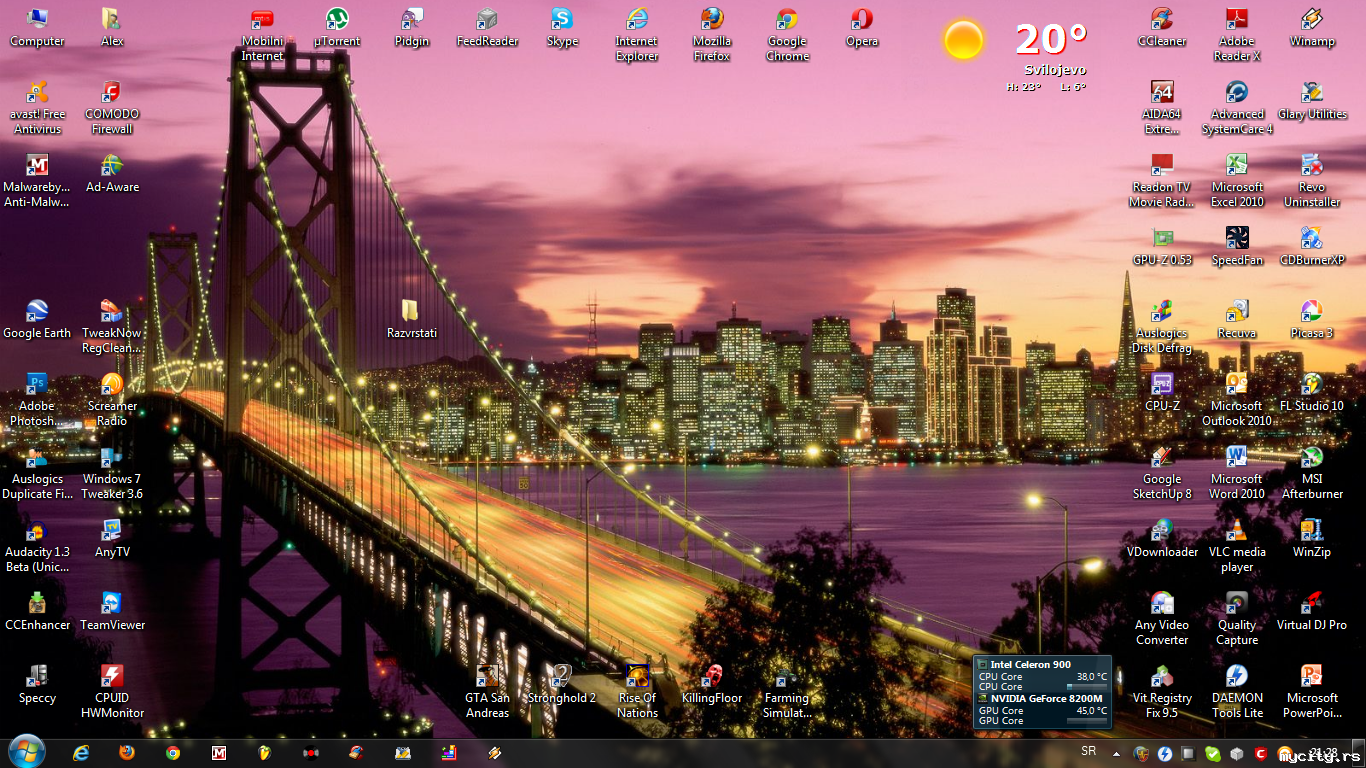The height and width of the screenshot is (768, 1366).
Task: Select the Microsoft Outlook 2010 shortcut
Action: (1237, 400)
